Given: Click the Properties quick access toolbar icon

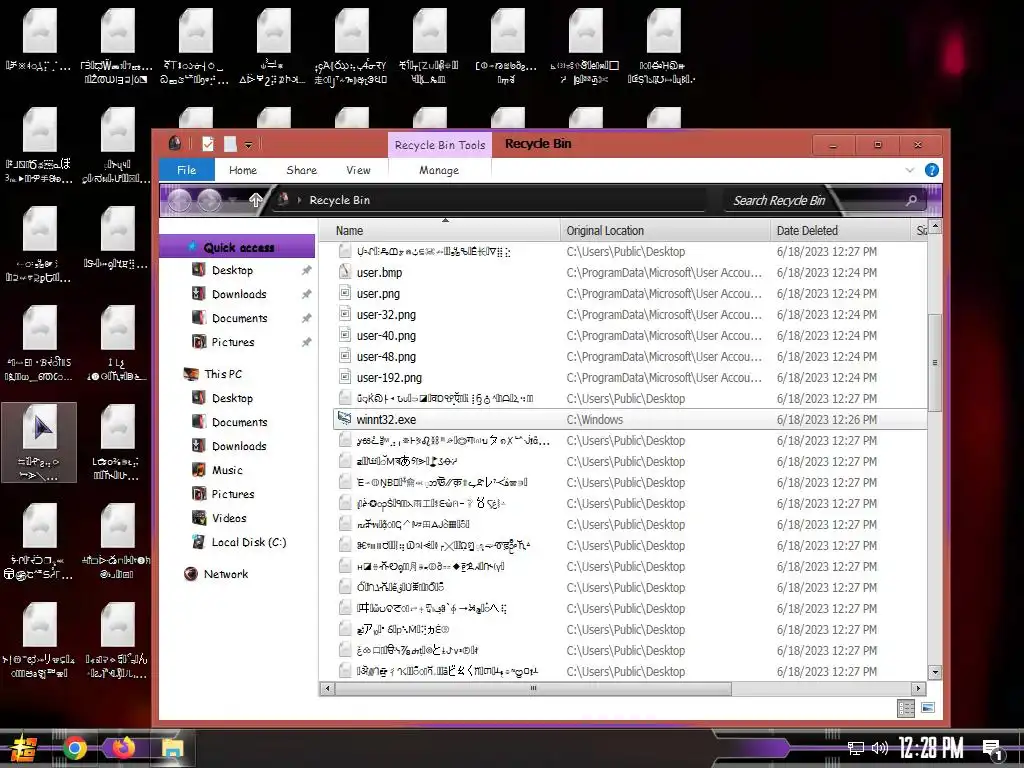Looking at the screenshot, I should (208, 144).
